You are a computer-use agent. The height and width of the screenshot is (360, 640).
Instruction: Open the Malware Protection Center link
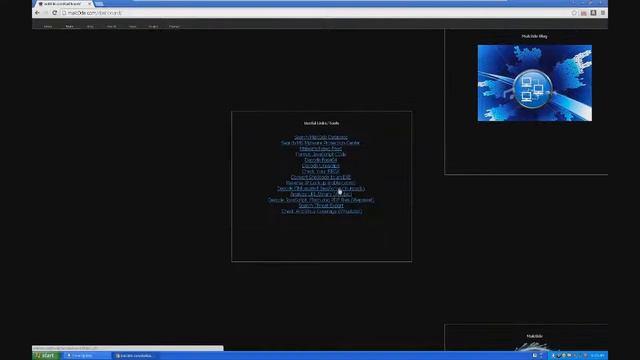tap(321, 143)
